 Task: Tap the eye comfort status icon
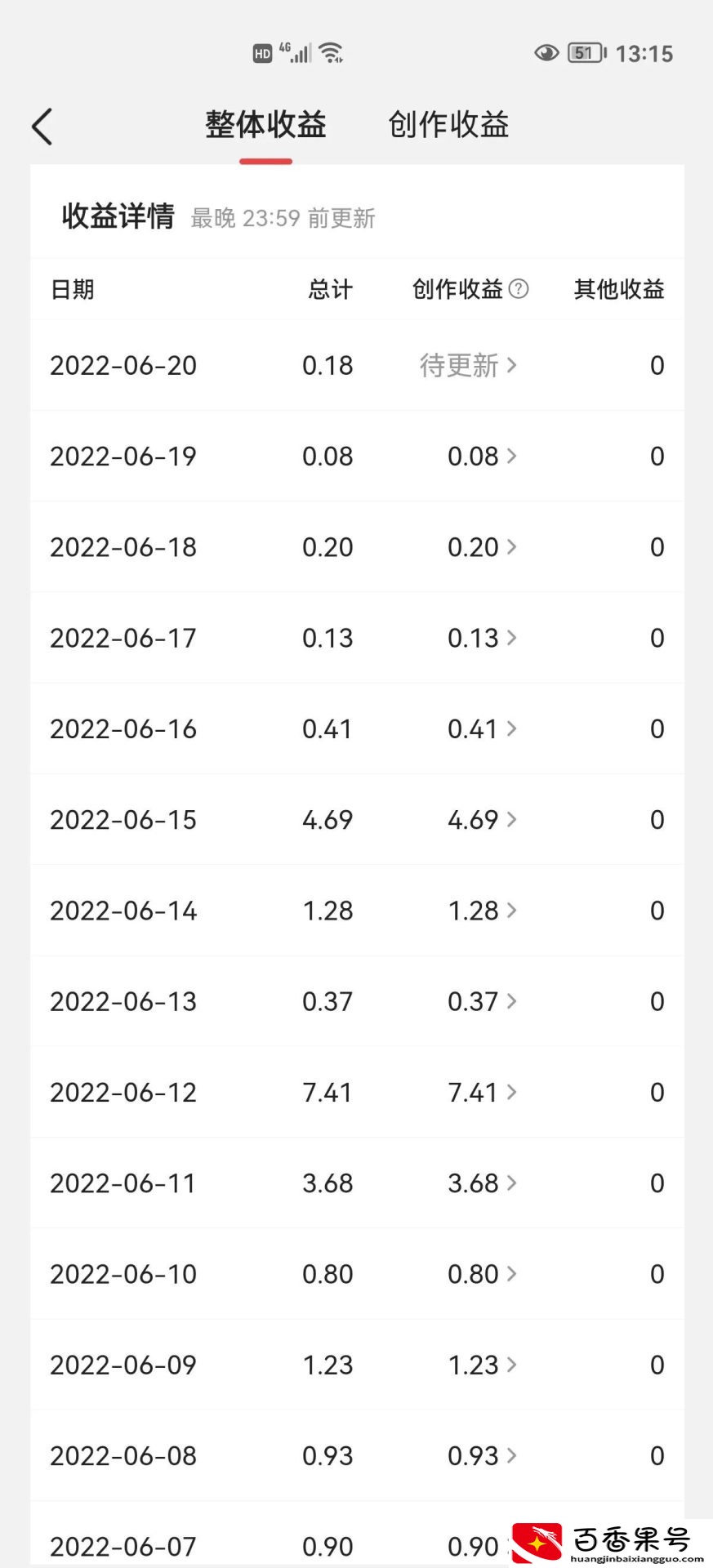pos(546,53)
